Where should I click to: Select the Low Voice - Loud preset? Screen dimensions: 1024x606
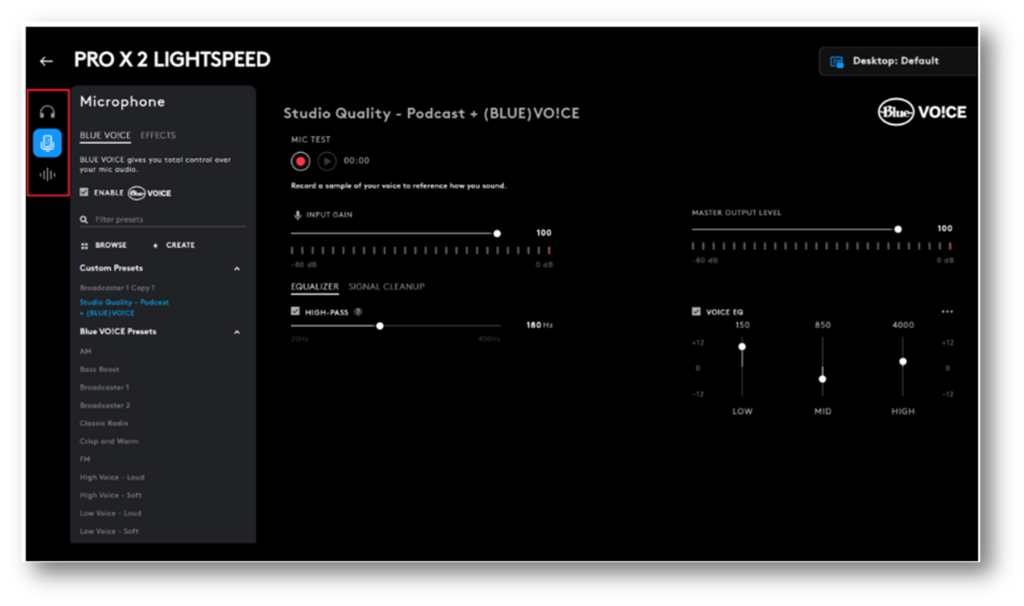tap(110, 513)
